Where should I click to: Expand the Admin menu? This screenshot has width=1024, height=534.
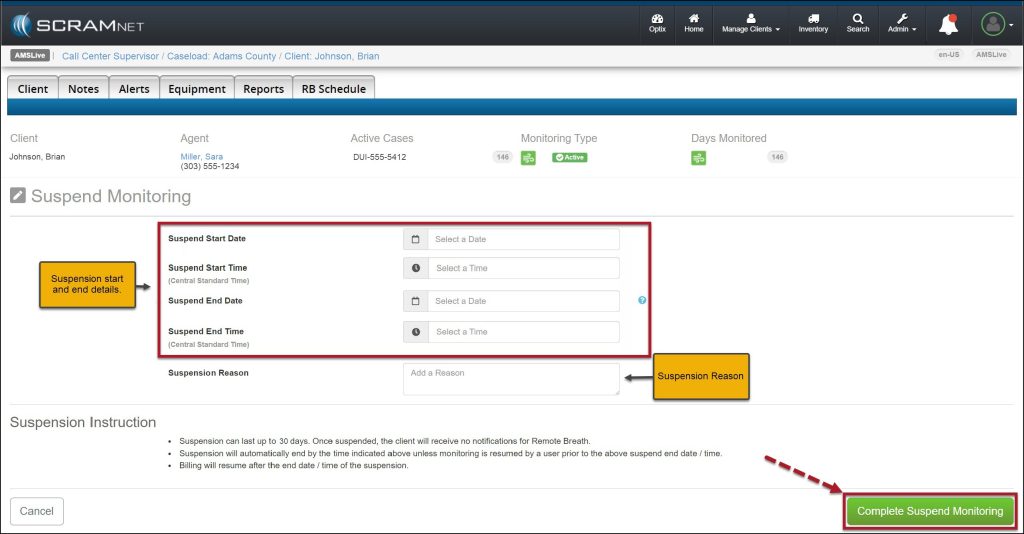[x=902, y=23]
